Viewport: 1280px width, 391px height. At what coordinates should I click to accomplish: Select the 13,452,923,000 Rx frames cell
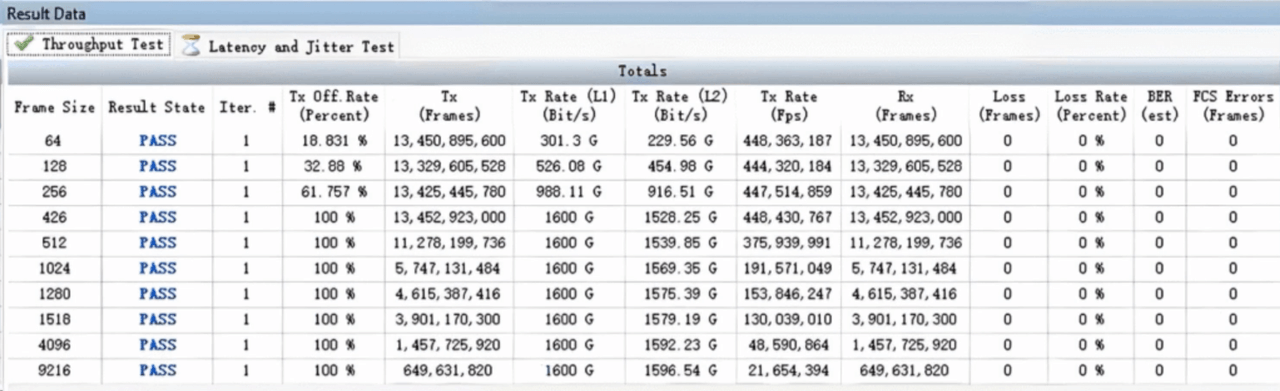(905, 217)
